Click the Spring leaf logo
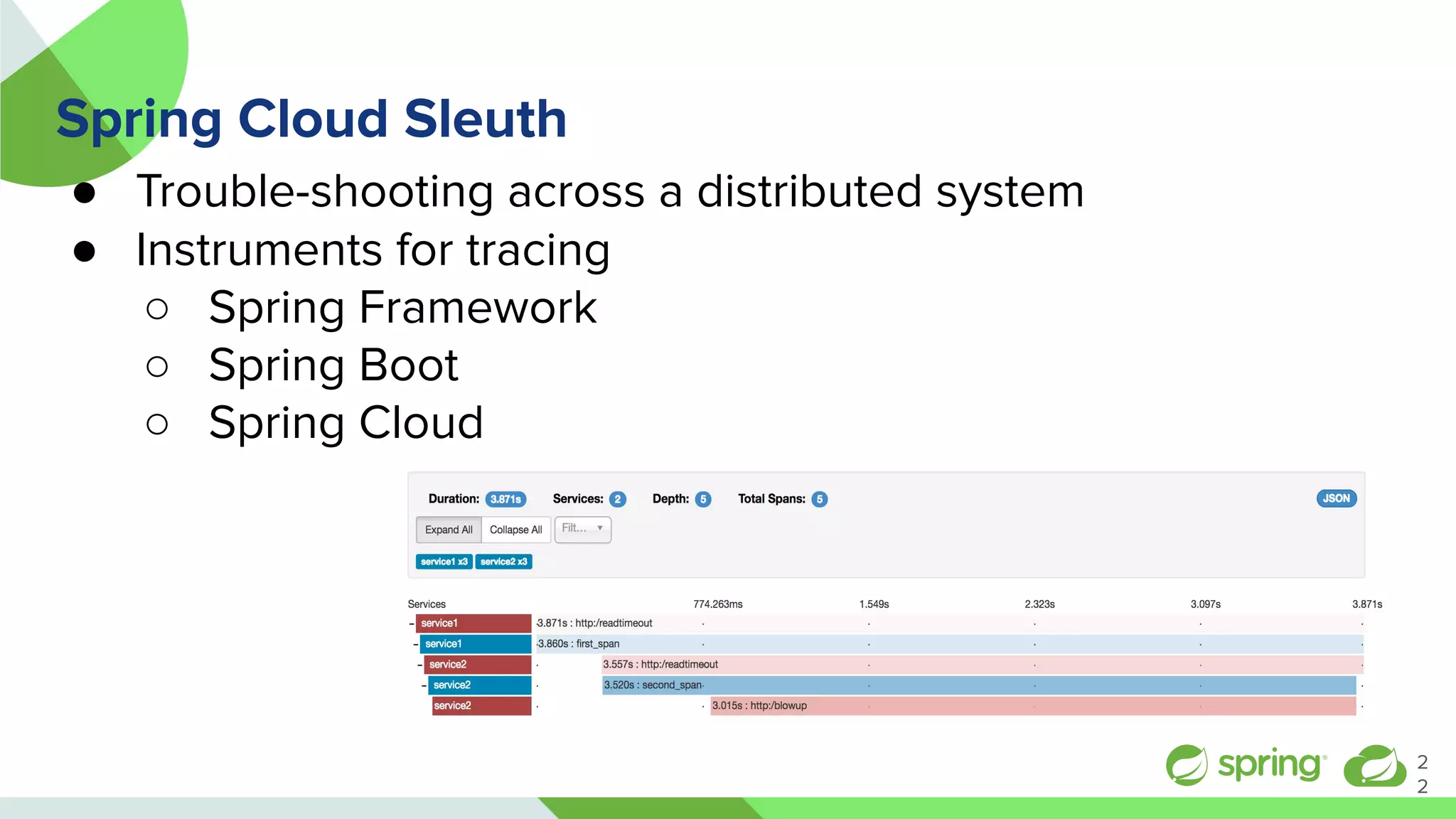 point(1186,765)
